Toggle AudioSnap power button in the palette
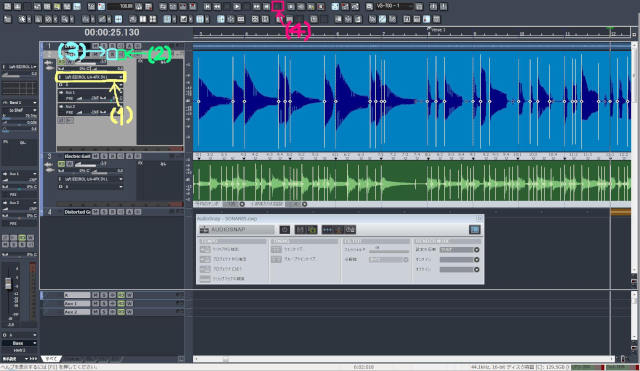 click(x=285, y=230)
